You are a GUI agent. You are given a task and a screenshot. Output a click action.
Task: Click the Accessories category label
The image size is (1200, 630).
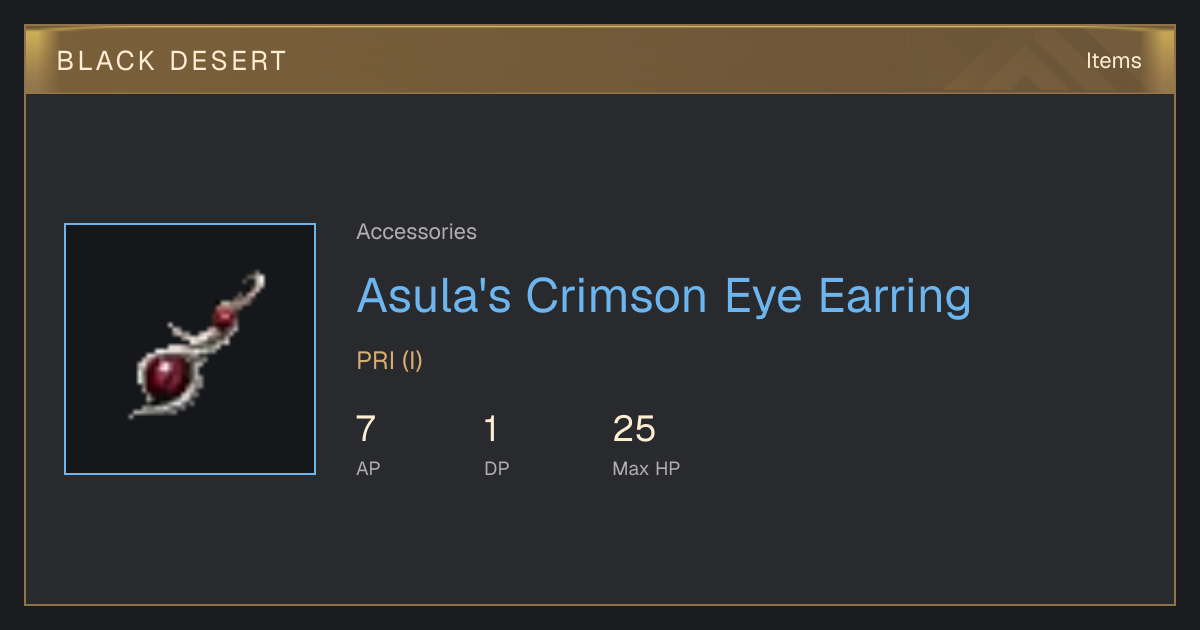[416, 232]
